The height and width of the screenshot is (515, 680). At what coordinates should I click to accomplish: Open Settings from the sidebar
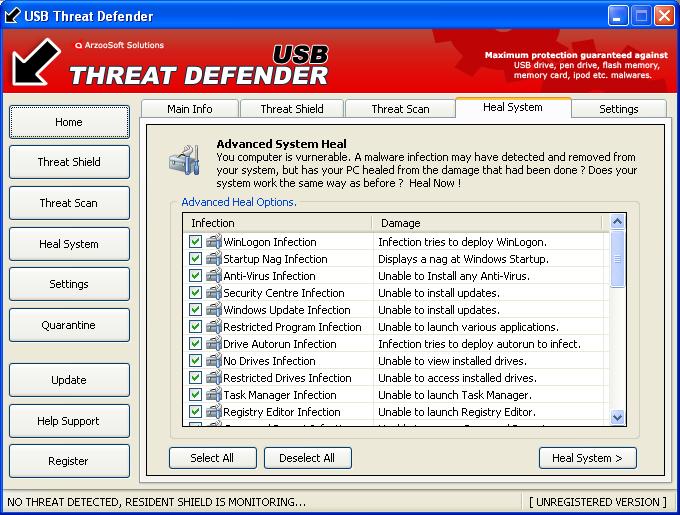point(69,284)
